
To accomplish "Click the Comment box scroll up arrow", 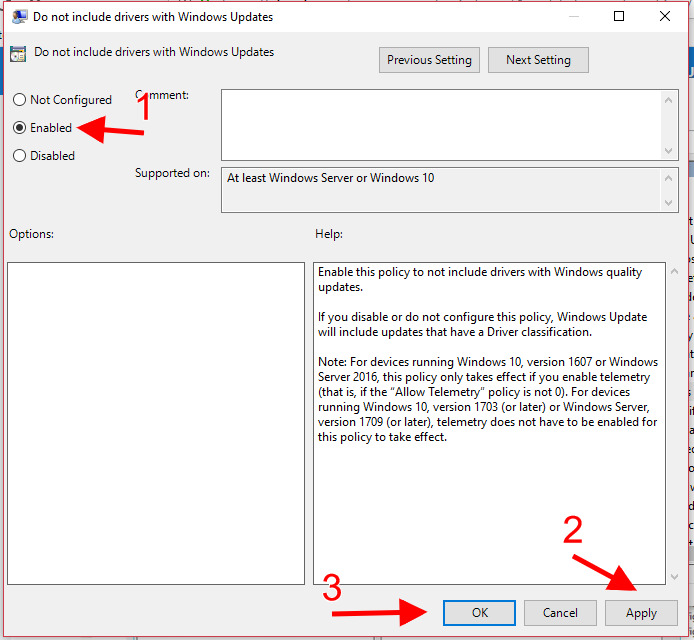I will click(668, 100).
